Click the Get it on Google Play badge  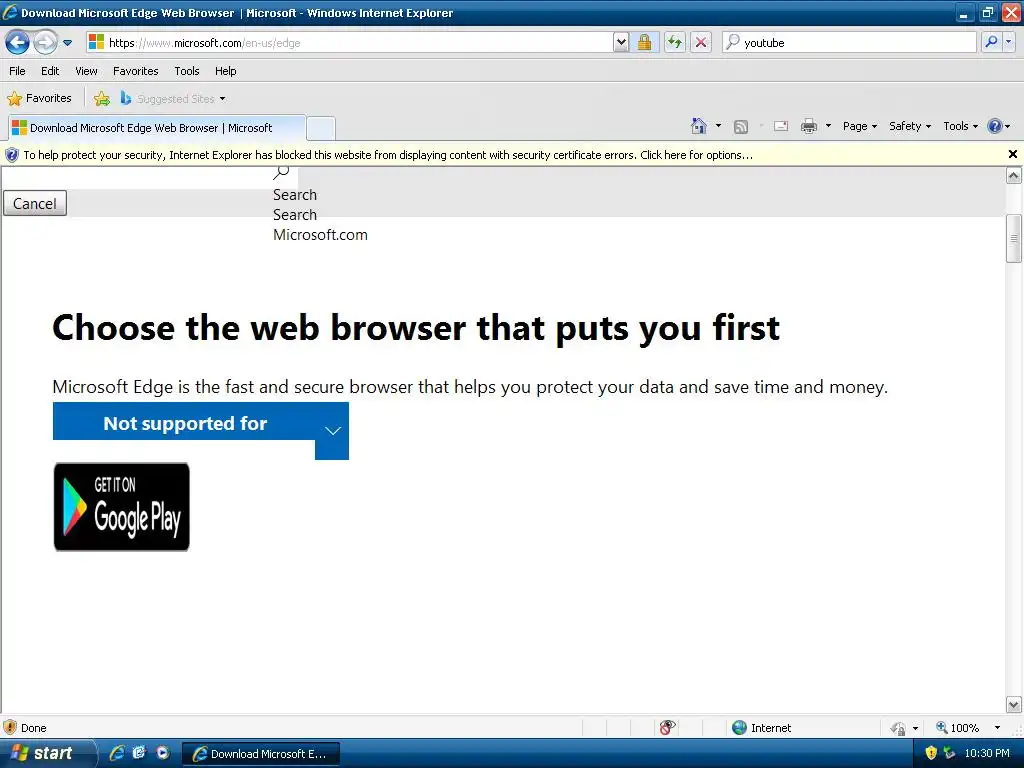[x=121, y=507]
